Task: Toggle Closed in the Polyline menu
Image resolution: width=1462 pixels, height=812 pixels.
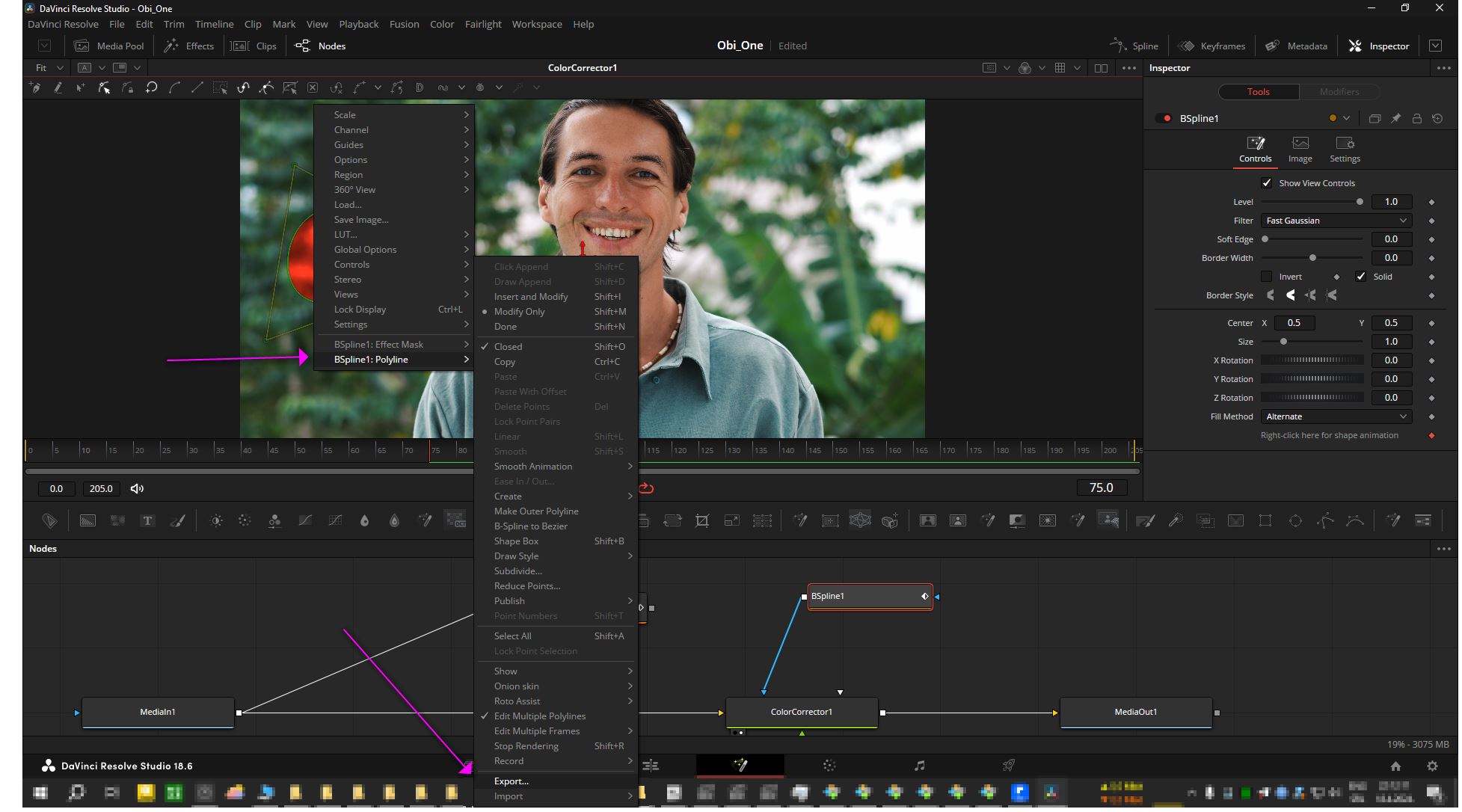Action: pos(556,346)
